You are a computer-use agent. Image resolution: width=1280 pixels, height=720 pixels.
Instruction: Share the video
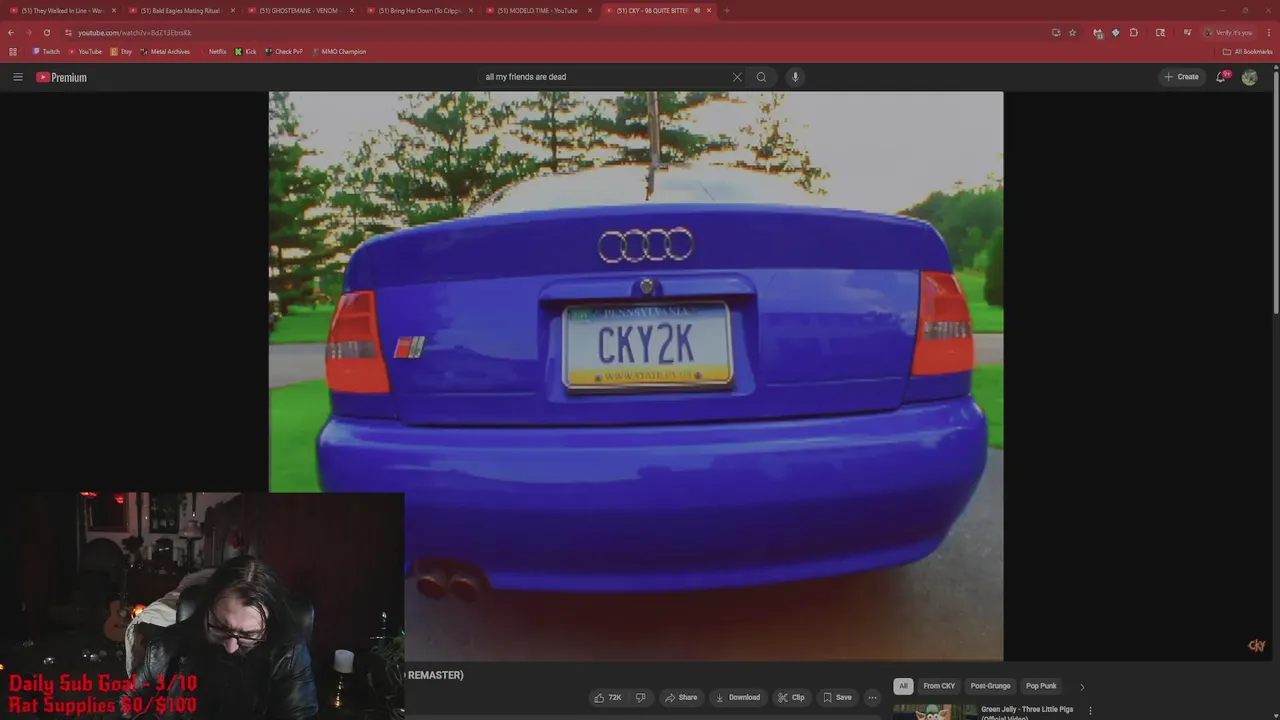pyautogui.click(x=681, y=697)
